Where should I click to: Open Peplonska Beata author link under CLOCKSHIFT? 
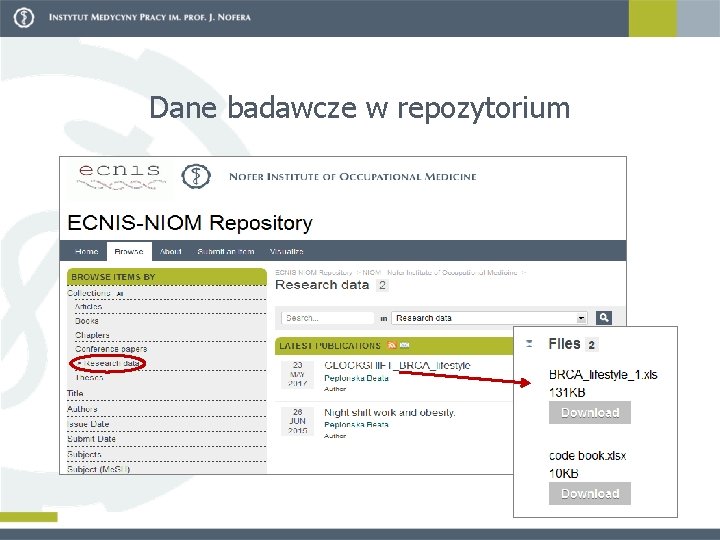[356, 378]
